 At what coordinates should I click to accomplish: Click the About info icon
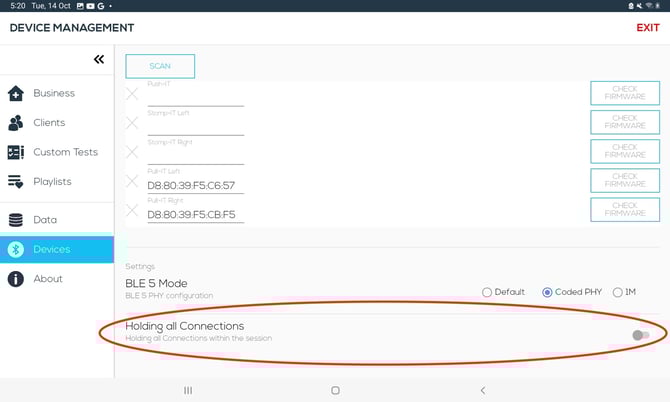15,279
